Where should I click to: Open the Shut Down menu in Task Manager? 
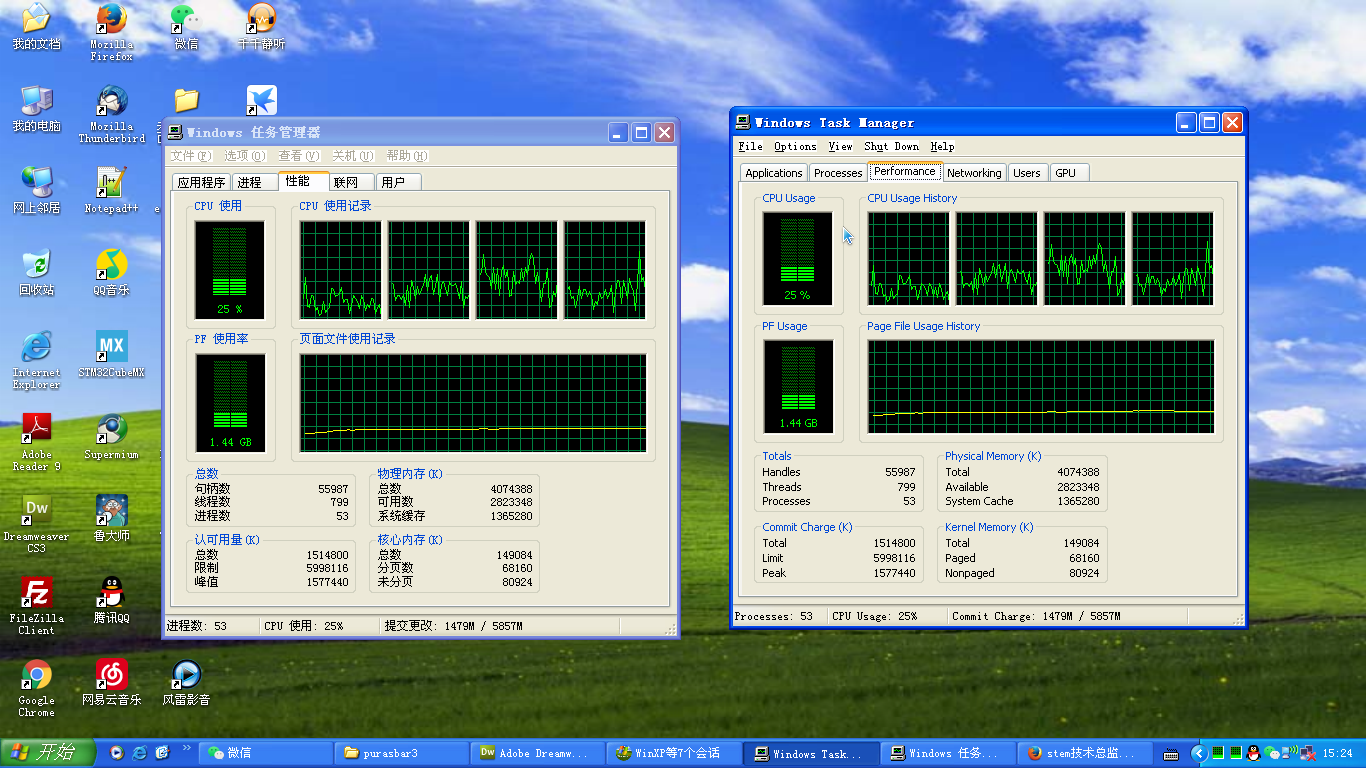pyautogui.click(x=891, y=146)
